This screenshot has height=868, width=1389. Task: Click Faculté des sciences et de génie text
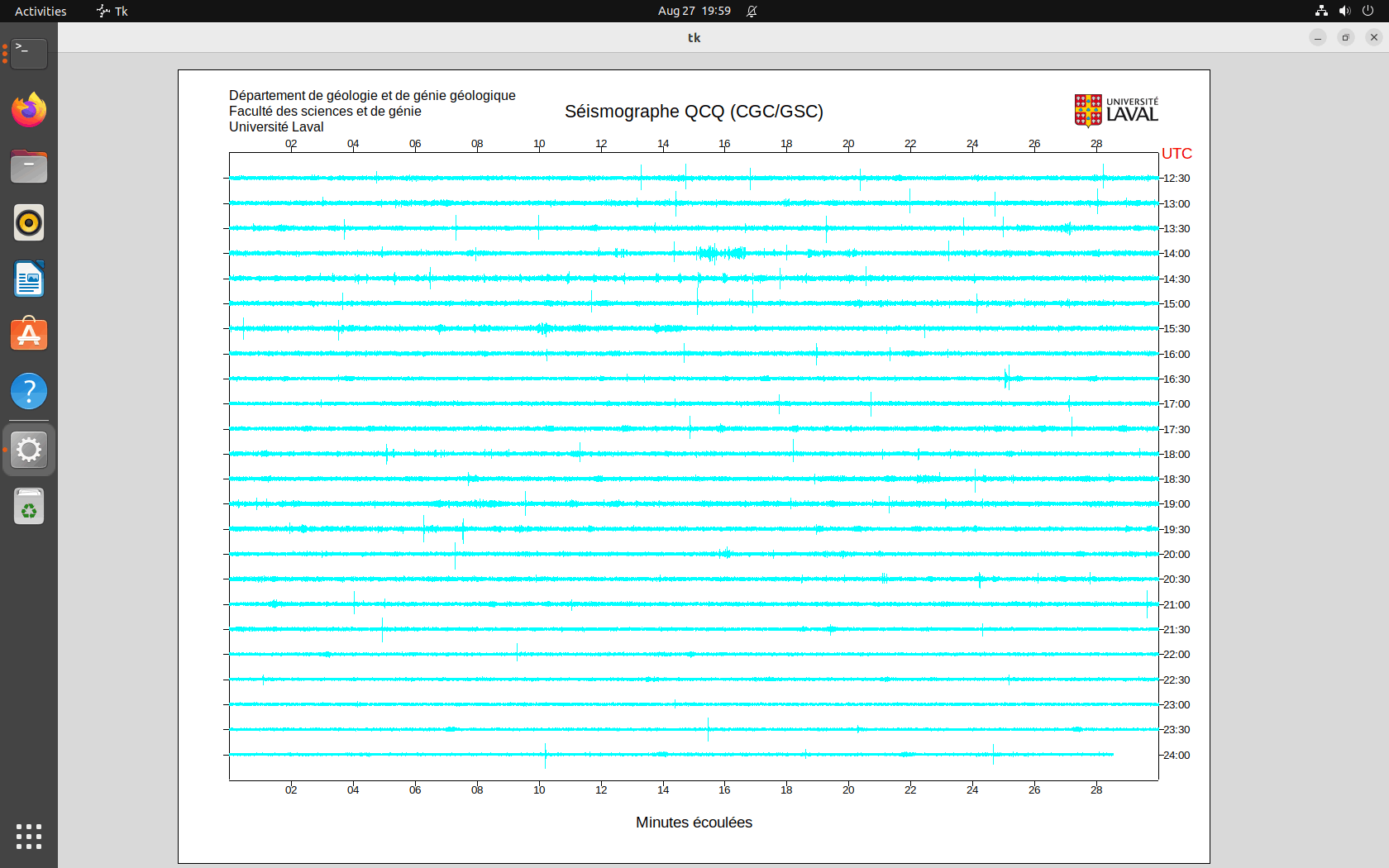[x=325, y=112]
